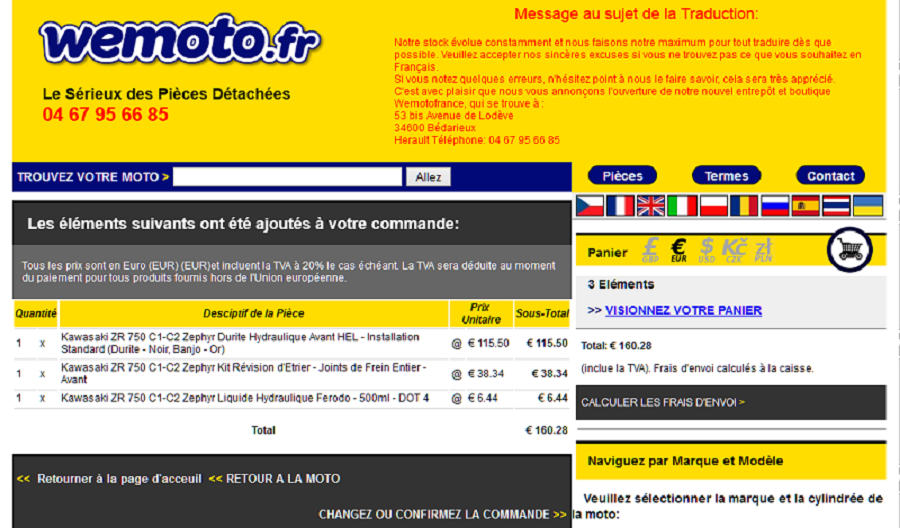Select the Thai flag language
This screenshot has height=528, width=900.
point(836,205)
